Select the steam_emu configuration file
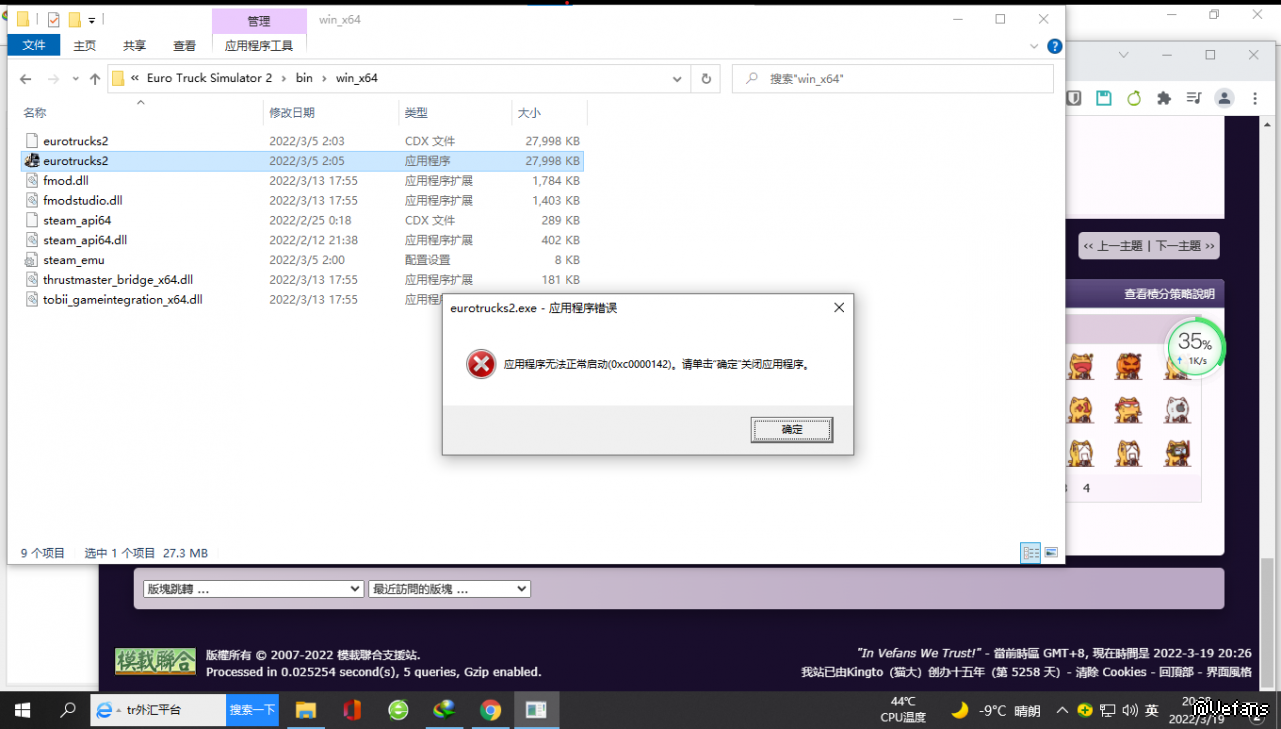This screenshot has width=1281, height=729. (73, 260)
